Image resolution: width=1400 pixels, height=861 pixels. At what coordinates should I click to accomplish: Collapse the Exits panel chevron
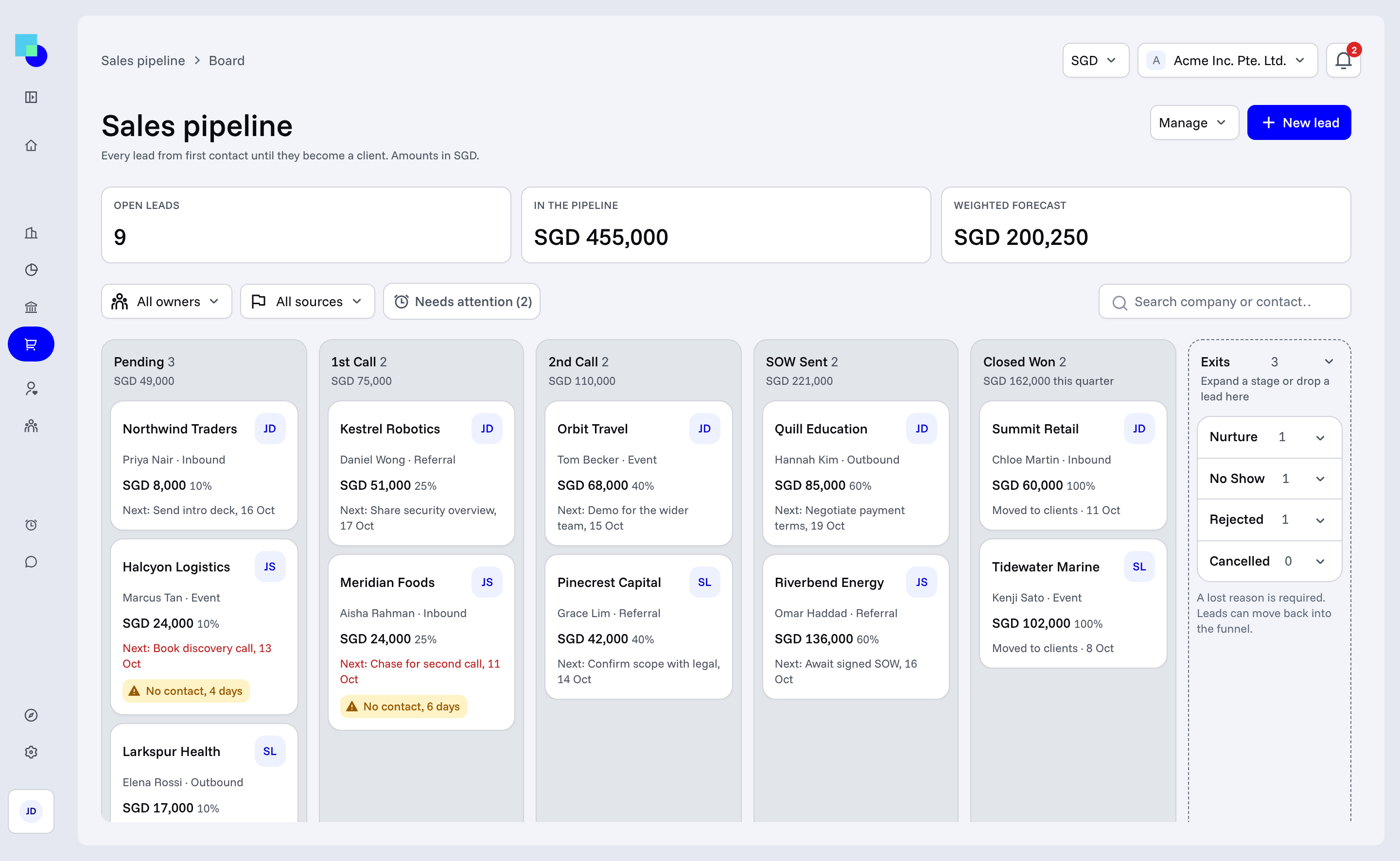(x=1329, y=362)
